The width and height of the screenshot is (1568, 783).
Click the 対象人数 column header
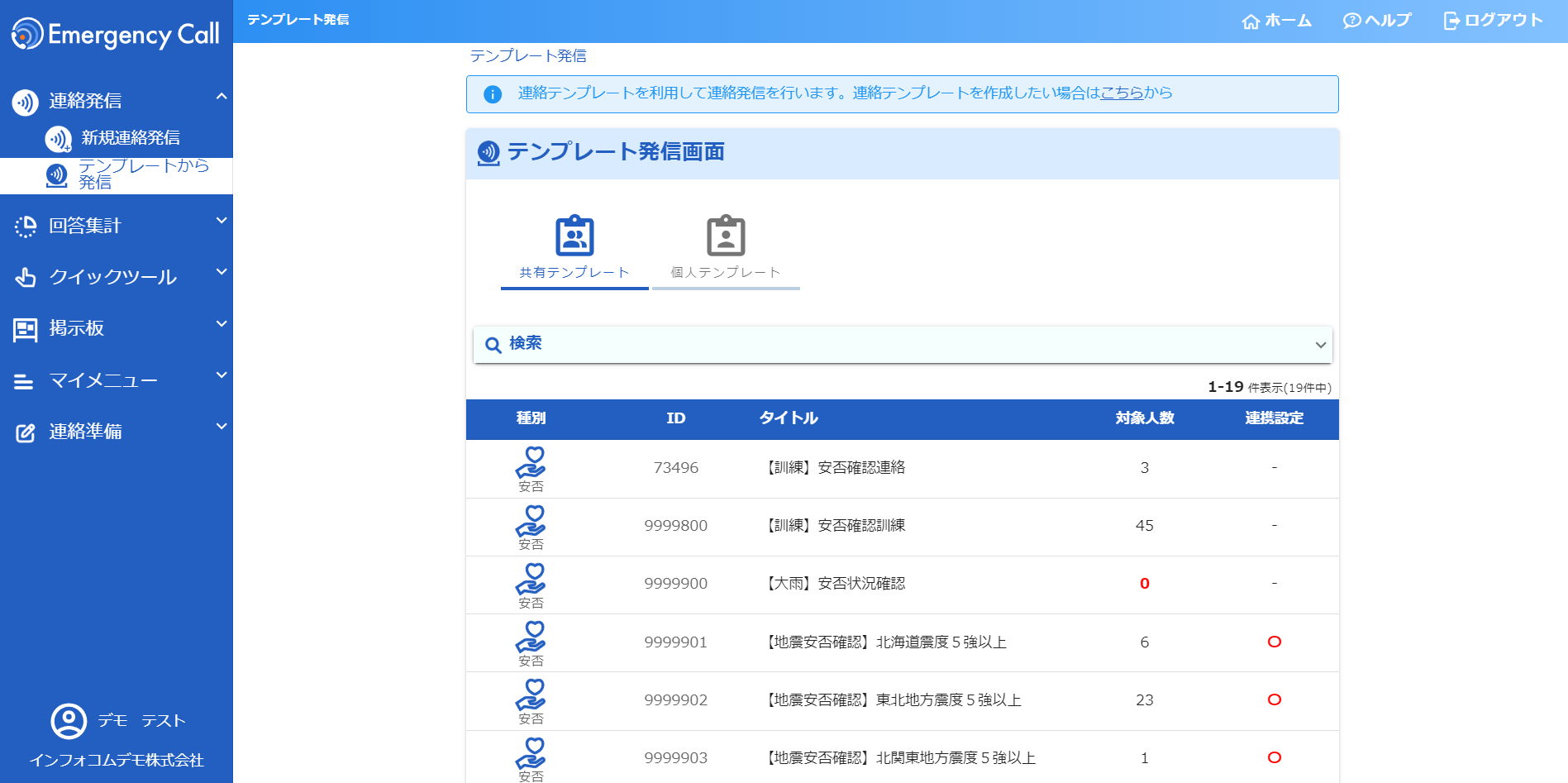tap(1145, 418)
